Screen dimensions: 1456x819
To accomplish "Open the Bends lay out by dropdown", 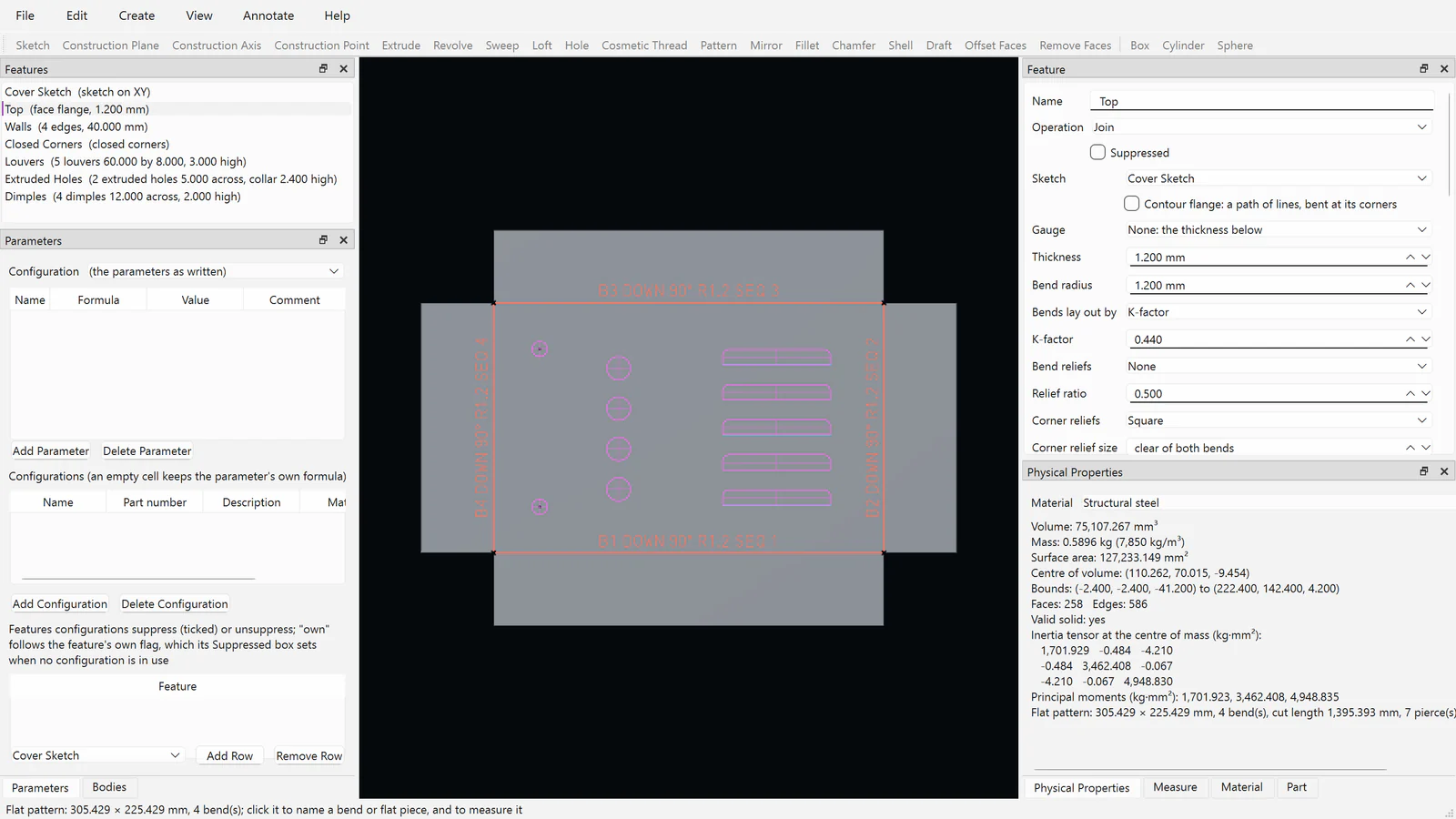I will pyautogui.click(x=1278, y=312).
